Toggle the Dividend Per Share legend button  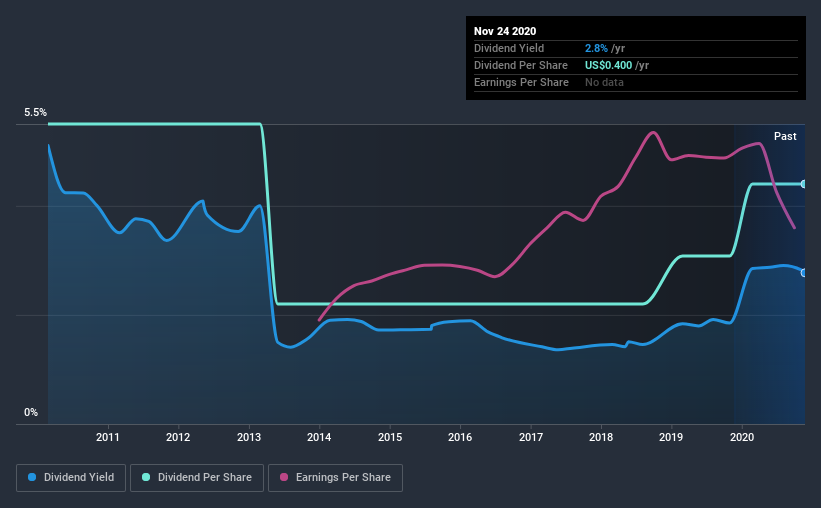pyautogui.click(x=197, y=478)
